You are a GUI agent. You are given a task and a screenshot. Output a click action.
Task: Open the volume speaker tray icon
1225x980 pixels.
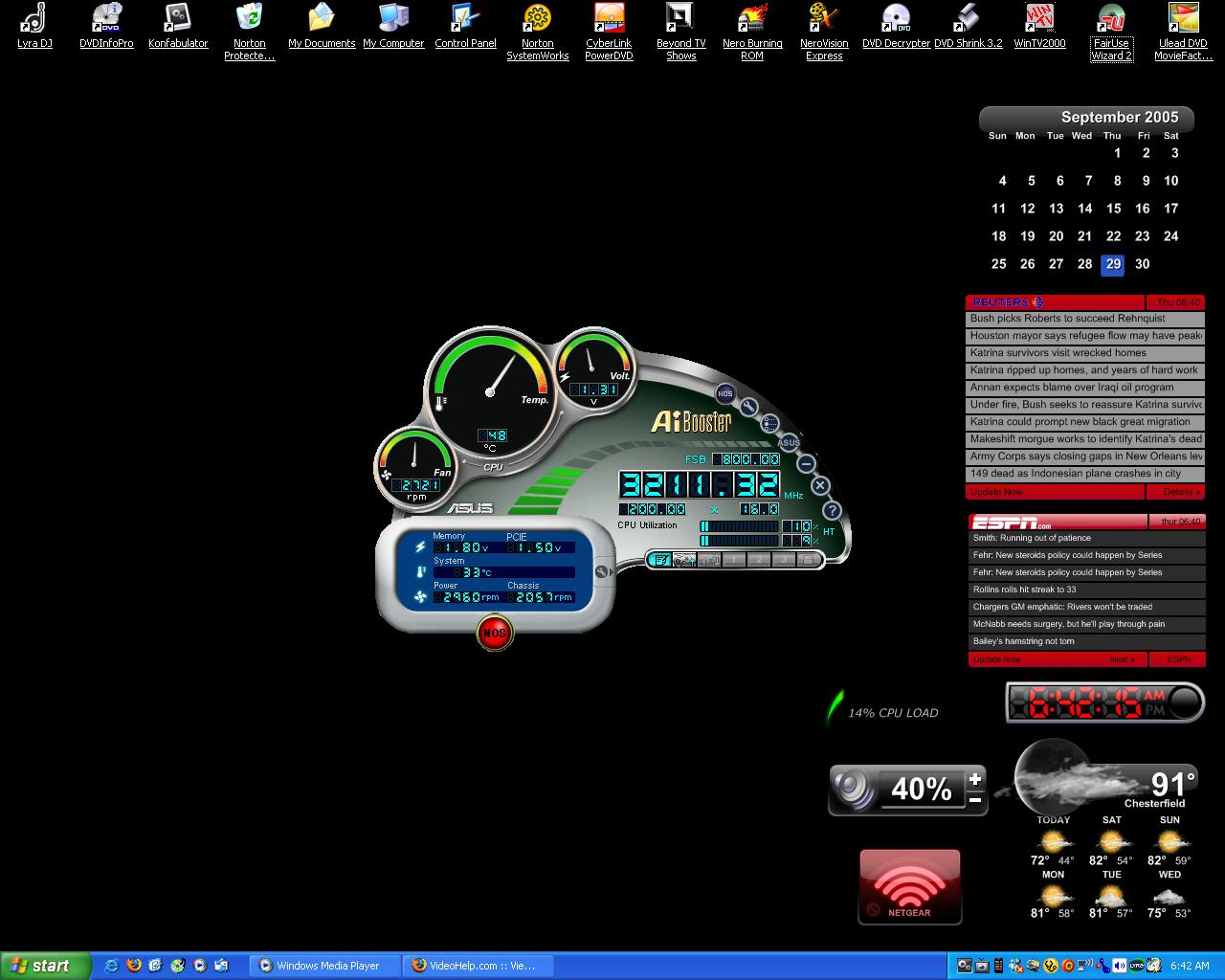pos(1120,966)
